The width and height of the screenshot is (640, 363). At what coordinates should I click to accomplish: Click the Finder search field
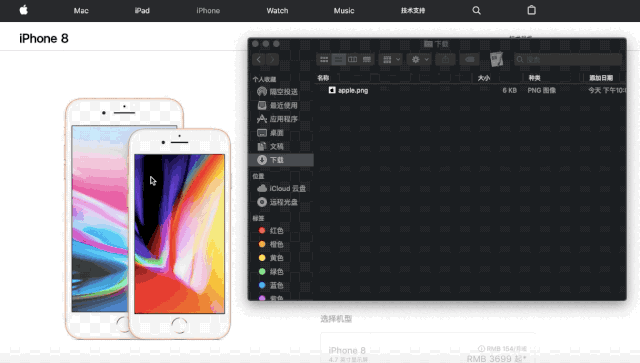568,60
